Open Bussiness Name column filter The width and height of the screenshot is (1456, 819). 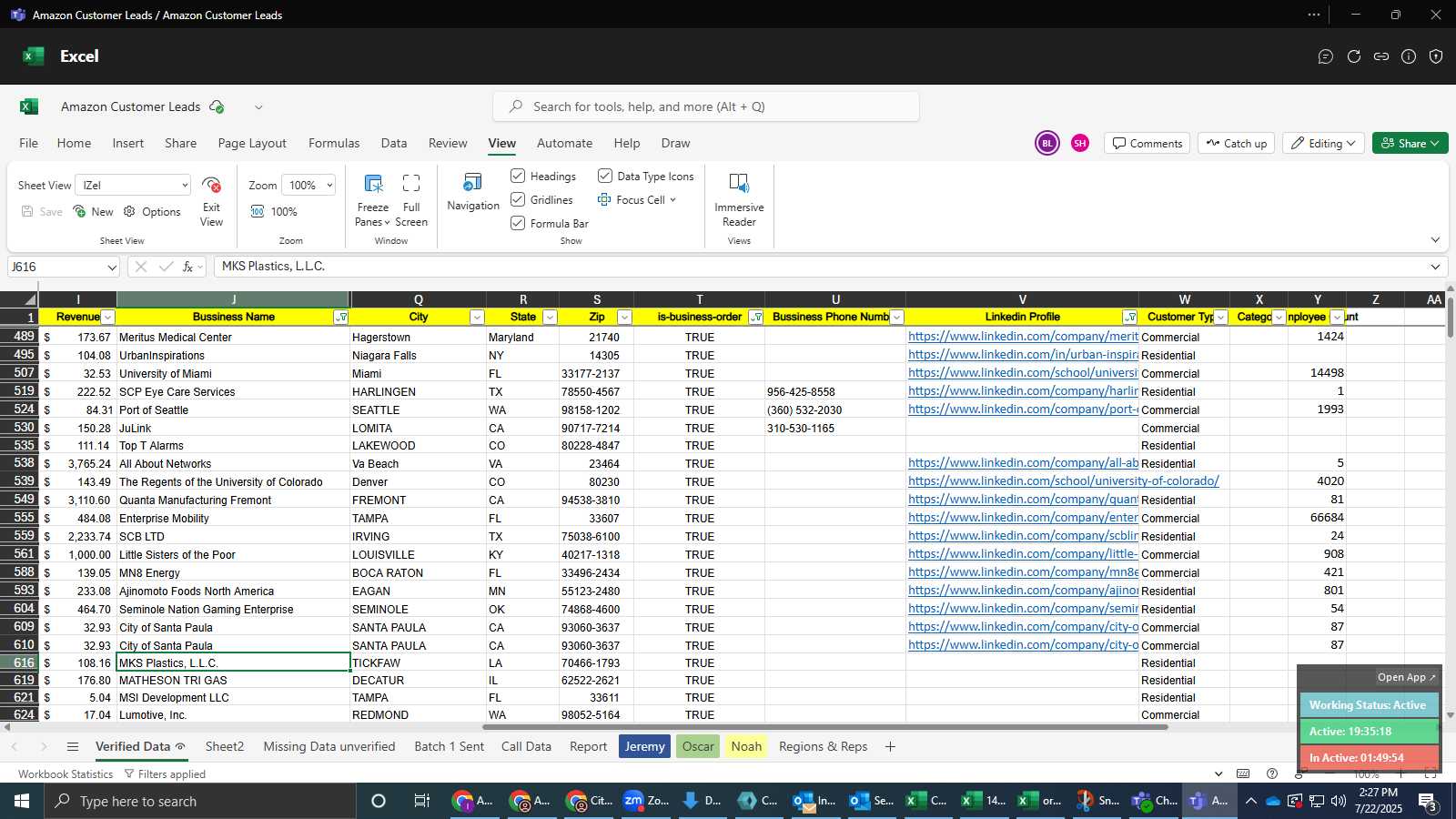[x=341, y=318]
